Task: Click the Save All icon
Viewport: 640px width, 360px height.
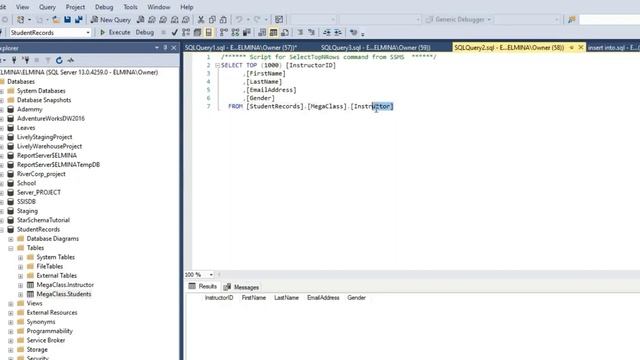Action: (x=79, y=20)
